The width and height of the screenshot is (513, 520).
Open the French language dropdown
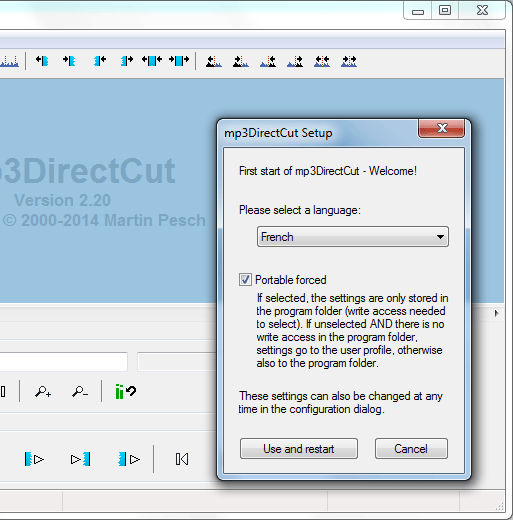(x=353, y=237)
